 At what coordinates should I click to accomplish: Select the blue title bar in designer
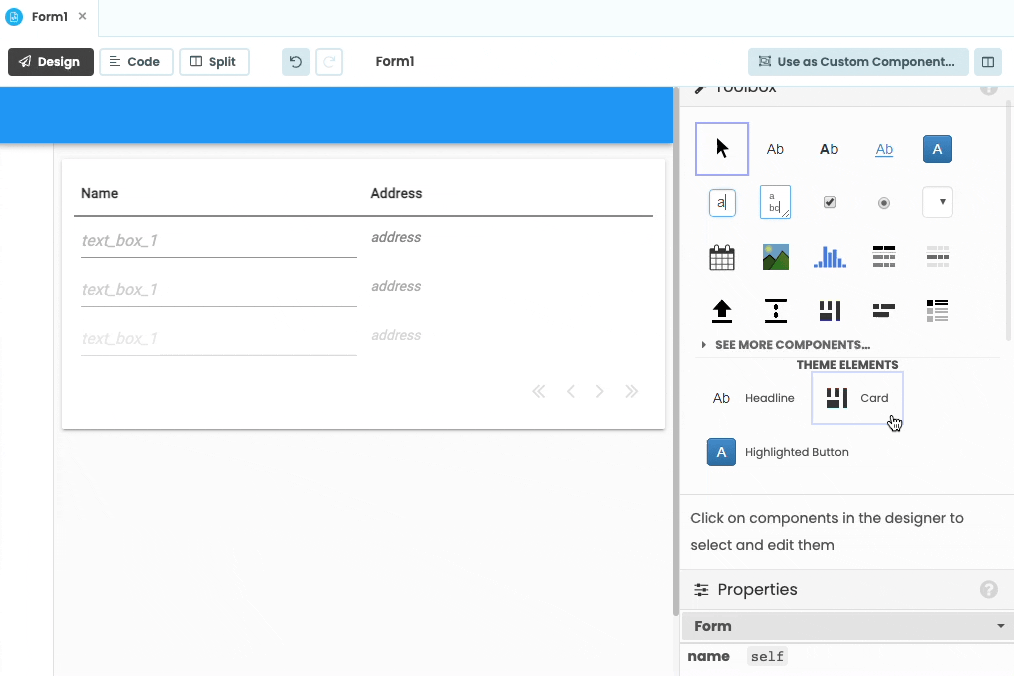click(x=336, y=115)
